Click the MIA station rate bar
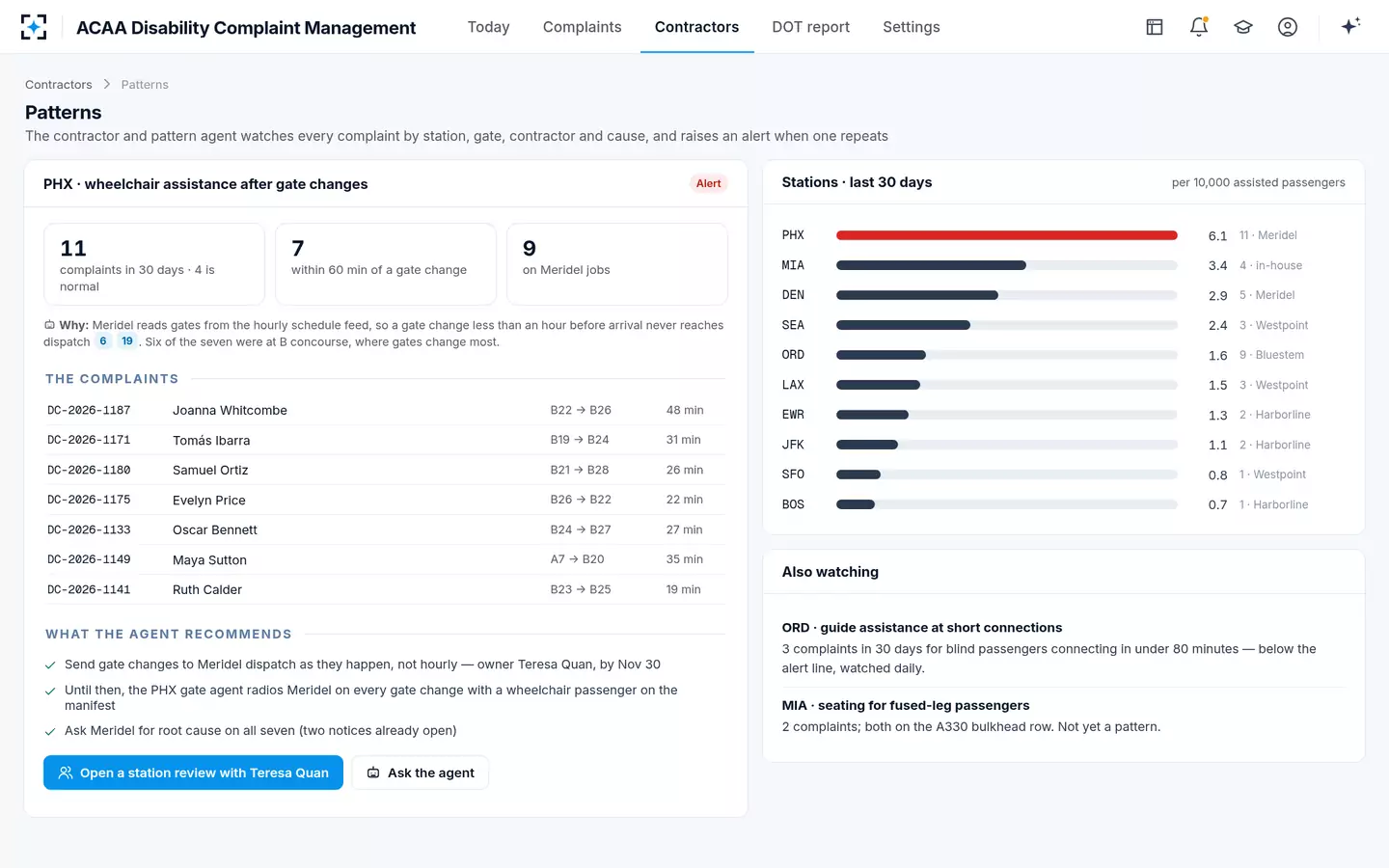The height and width of the screenshot is (868, 1389). pyautogui.click(x=1006, y=265)
